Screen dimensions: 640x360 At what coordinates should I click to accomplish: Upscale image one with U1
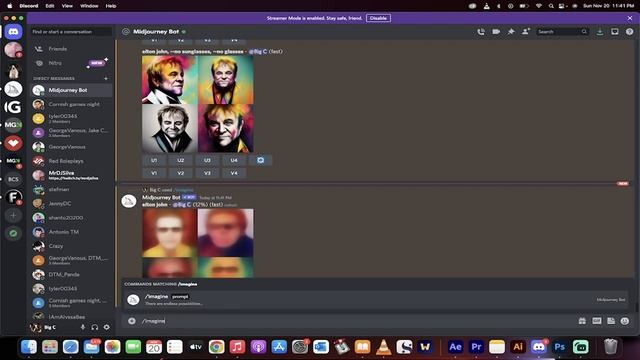154,160
